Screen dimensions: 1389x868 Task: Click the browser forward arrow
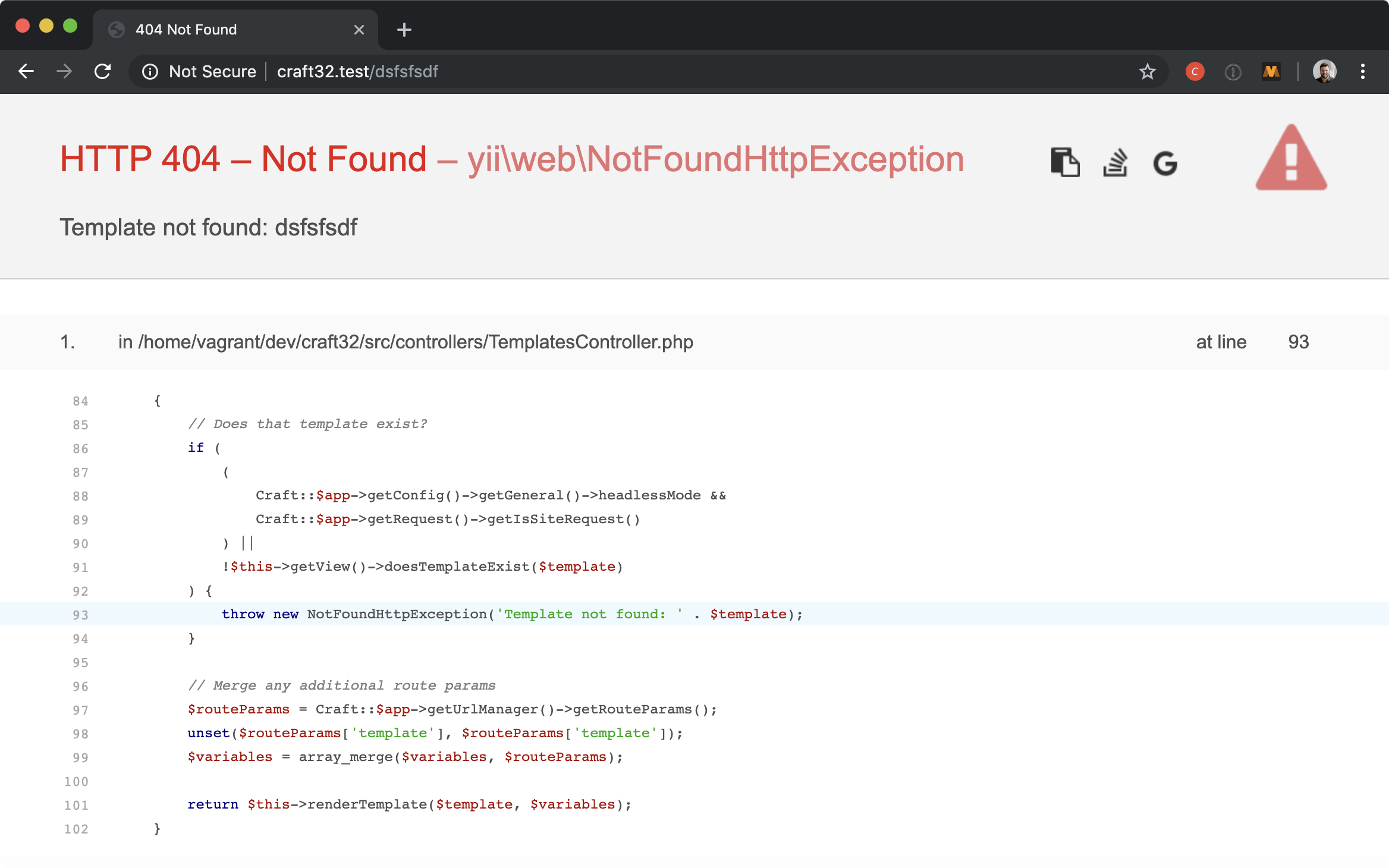pyautogui.click(x=64, y=71)
